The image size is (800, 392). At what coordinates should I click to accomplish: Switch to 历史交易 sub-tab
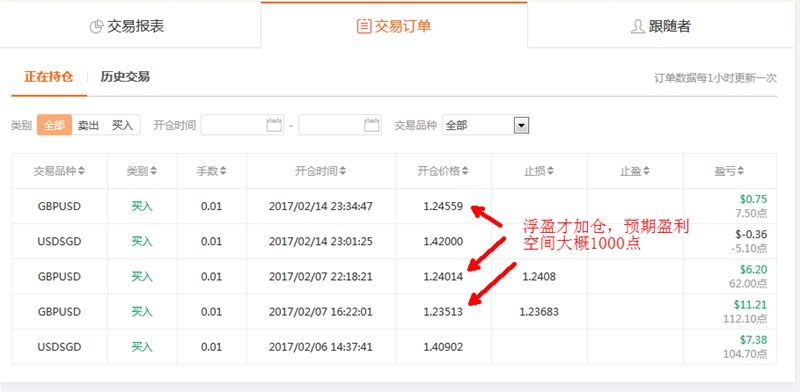[125, 77]
